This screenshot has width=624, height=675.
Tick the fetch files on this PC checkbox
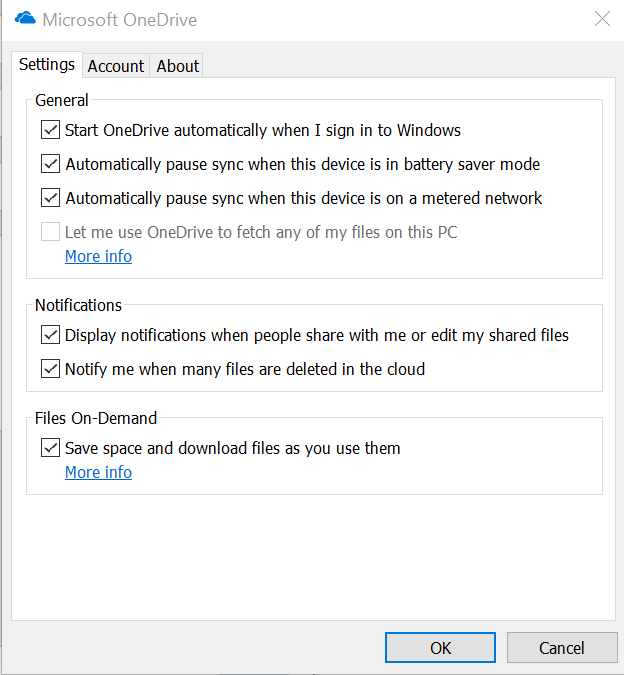point(50,232)
